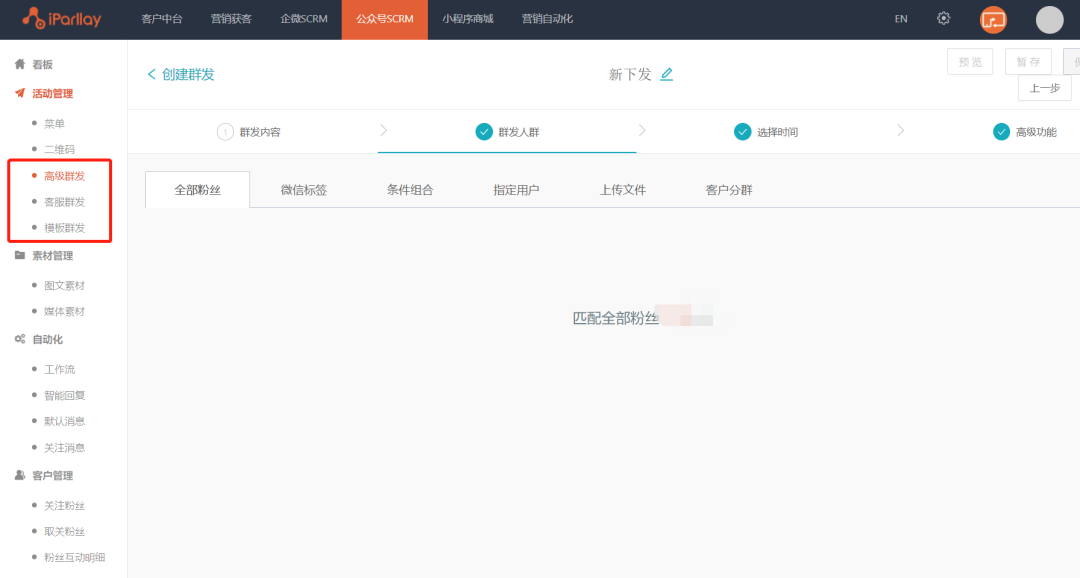Click the 预览 button
Screen dimensions: 1080x578
[x=970, y=62]
